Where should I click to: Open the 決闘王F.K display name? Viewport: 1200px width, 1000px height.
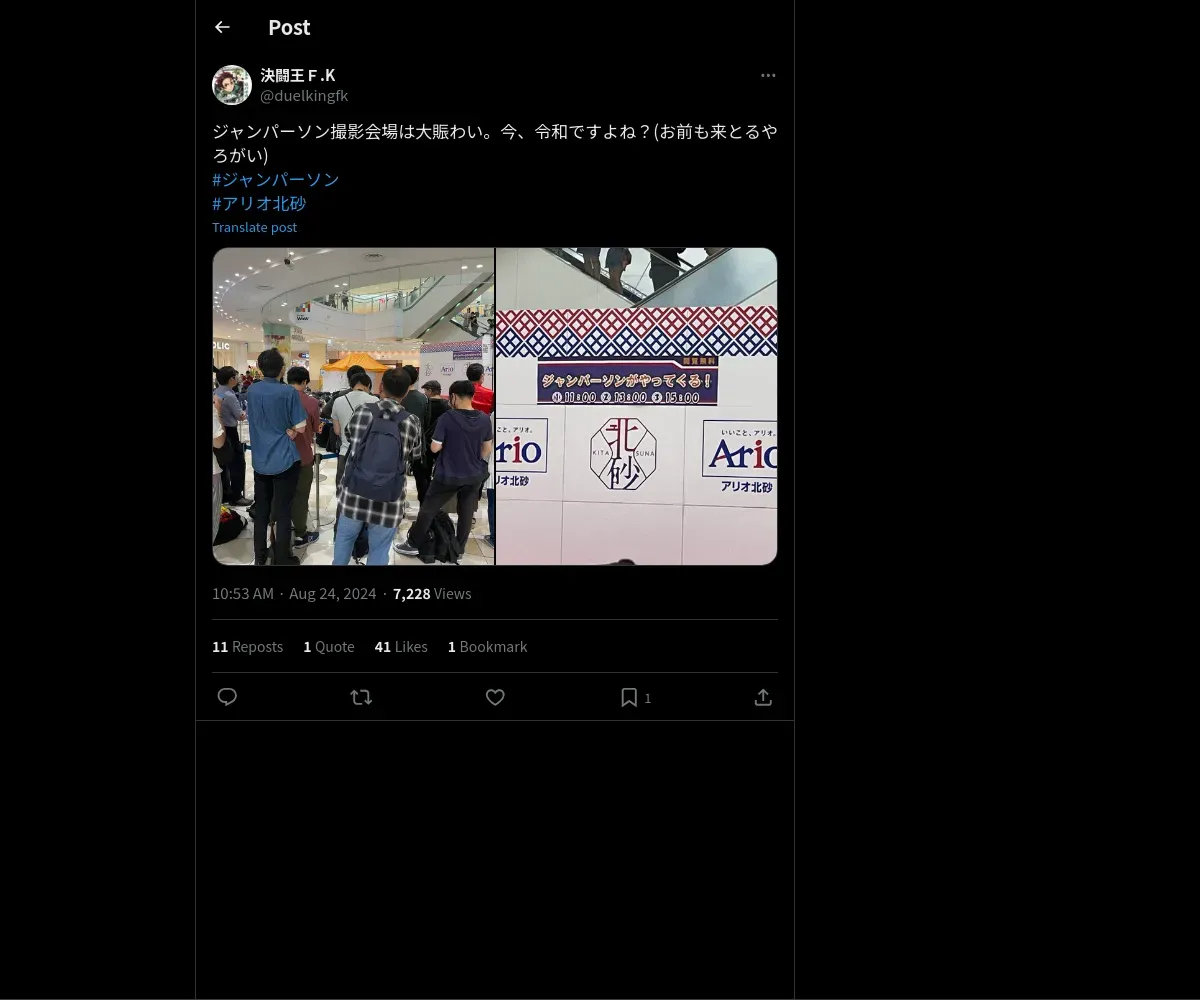click(298, 75)
